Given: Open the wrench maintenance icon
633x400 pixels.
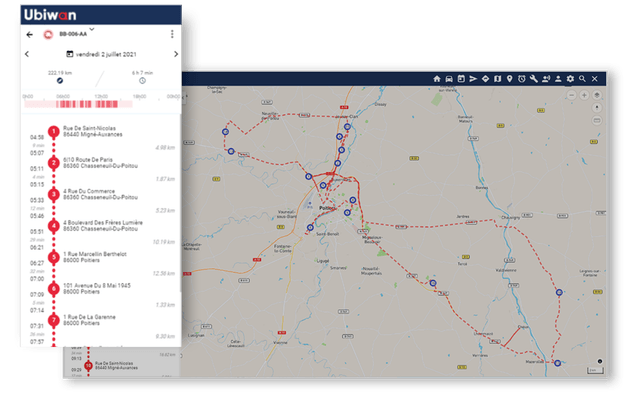Looking at the screenshot, I should [x=534, y=79].
